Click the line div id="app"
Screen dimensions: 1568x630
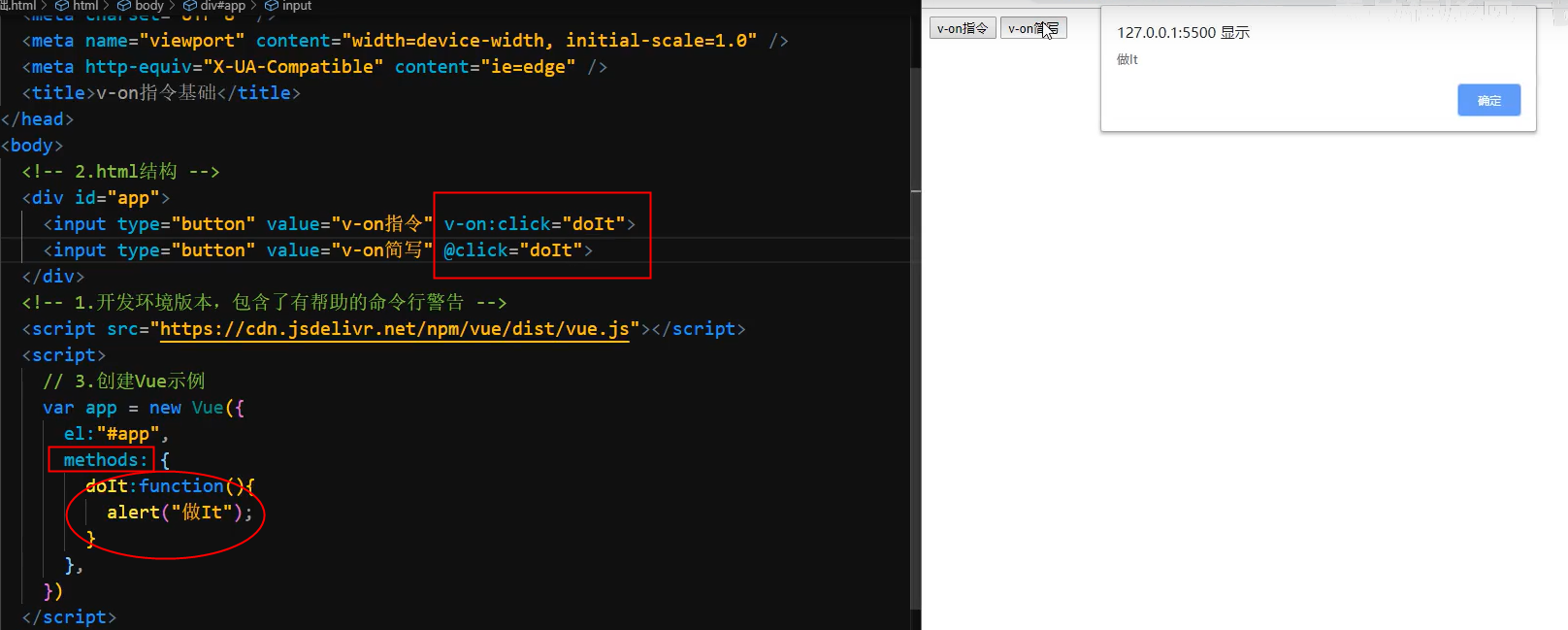(95, 198)
